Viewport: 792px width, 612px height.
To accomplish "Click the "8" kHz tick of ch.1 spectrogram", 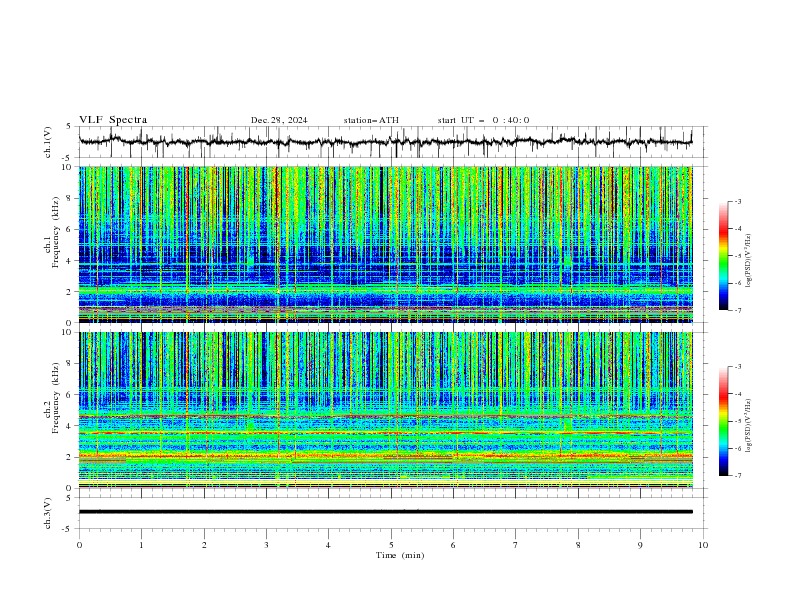I will (71, 198).
